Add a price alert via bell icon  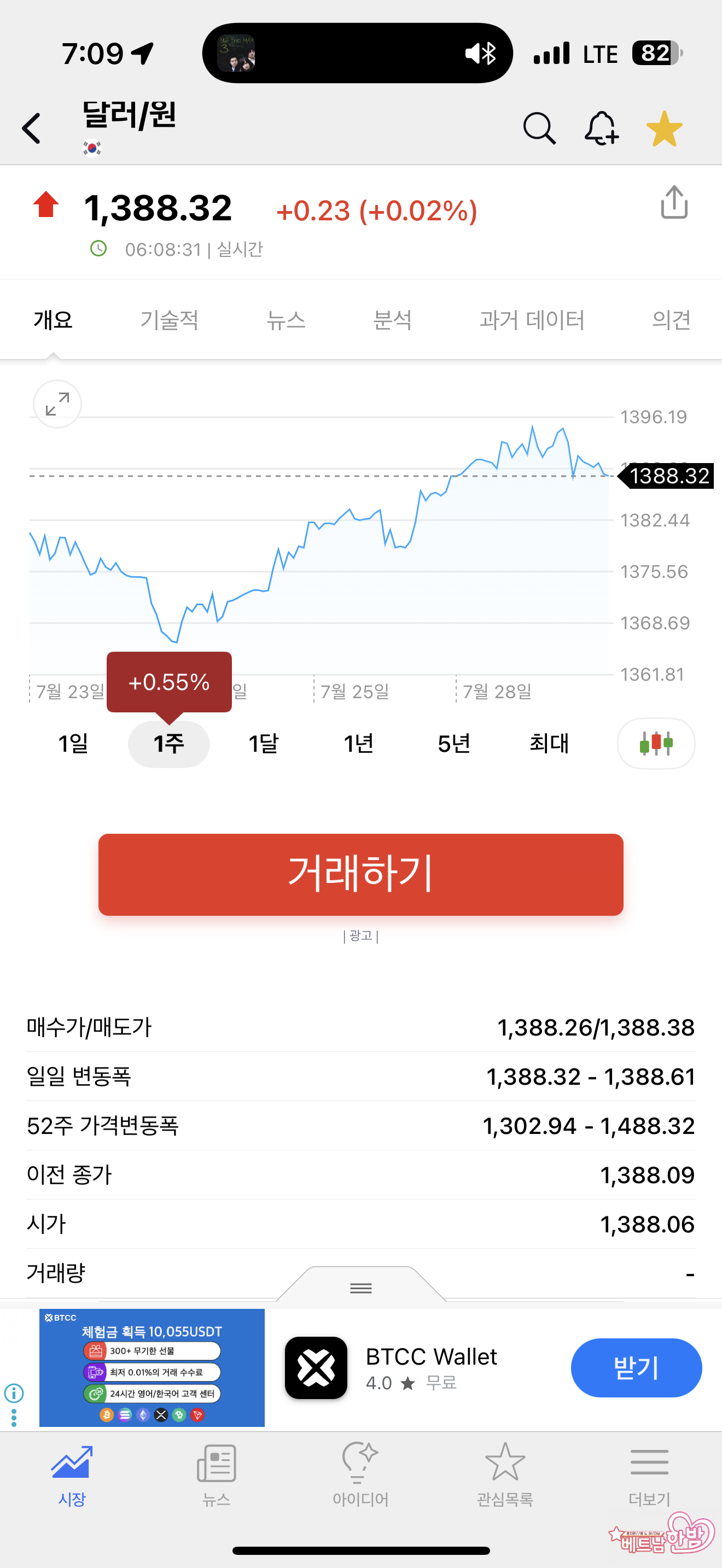[x=601, y=128]
